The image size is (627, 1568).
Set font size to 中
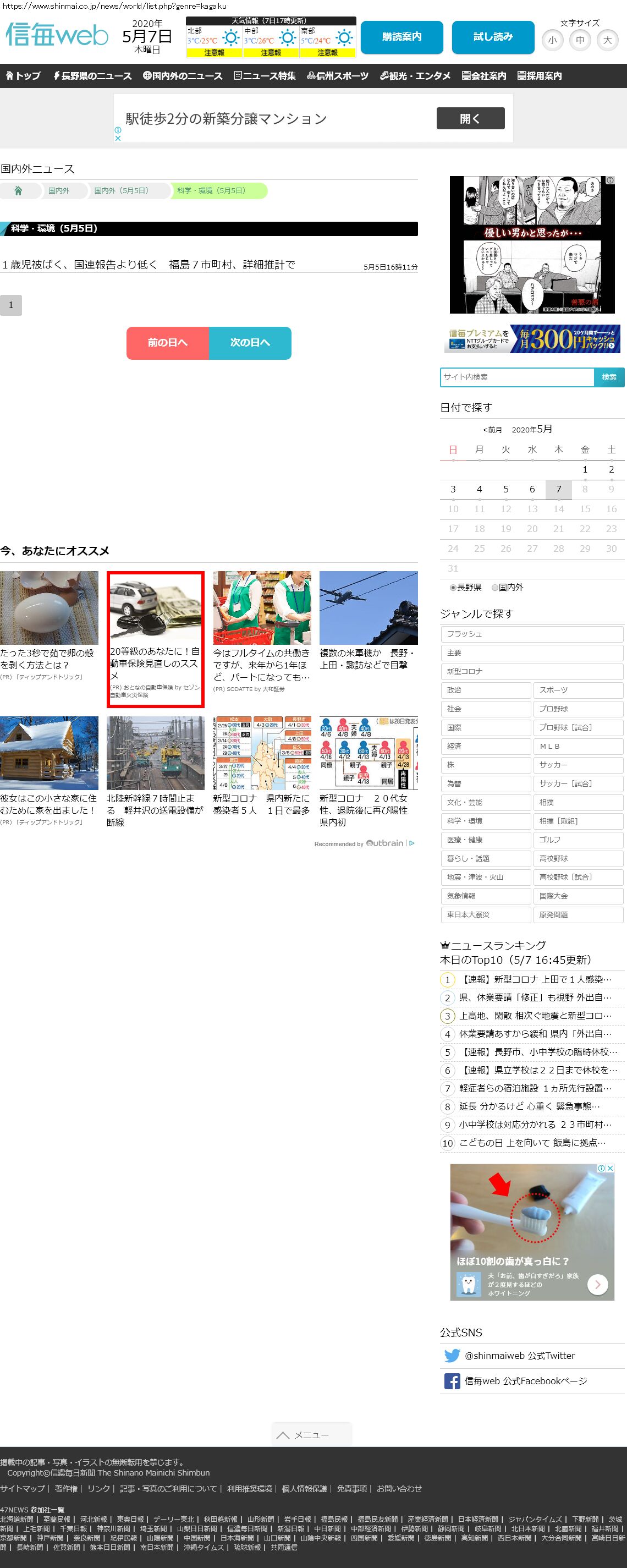[x=580, y=40]
